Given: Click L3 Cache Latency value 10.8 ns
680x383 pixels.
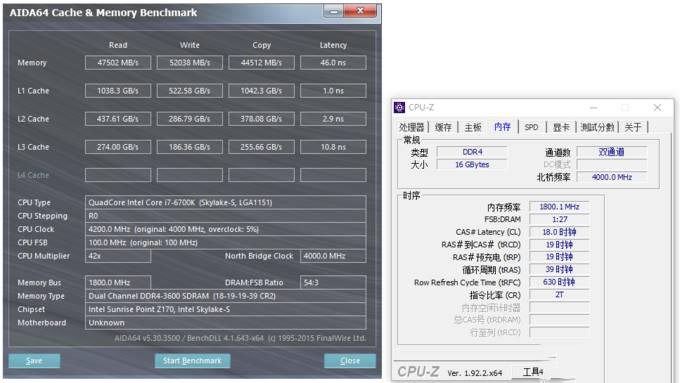Looking at the screenshot, I should coord(333,147).
